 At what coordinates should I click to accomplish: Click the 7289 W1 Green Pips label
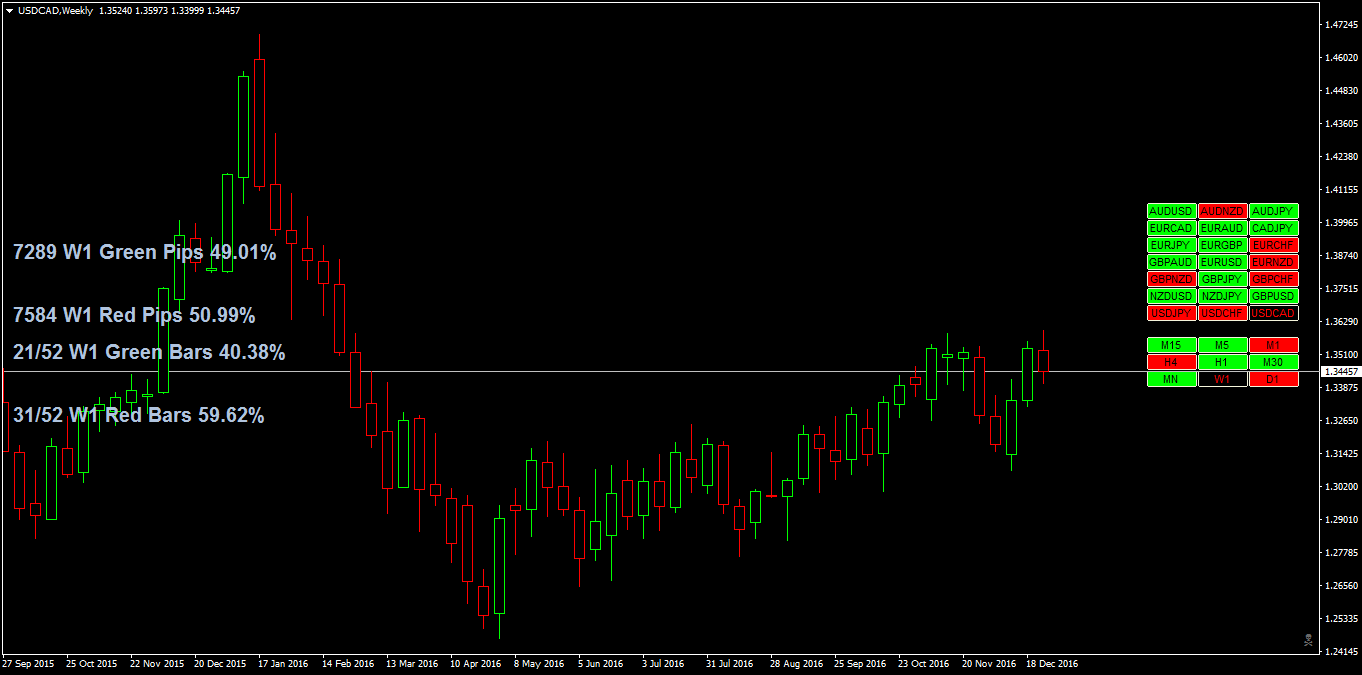(145, 253)
